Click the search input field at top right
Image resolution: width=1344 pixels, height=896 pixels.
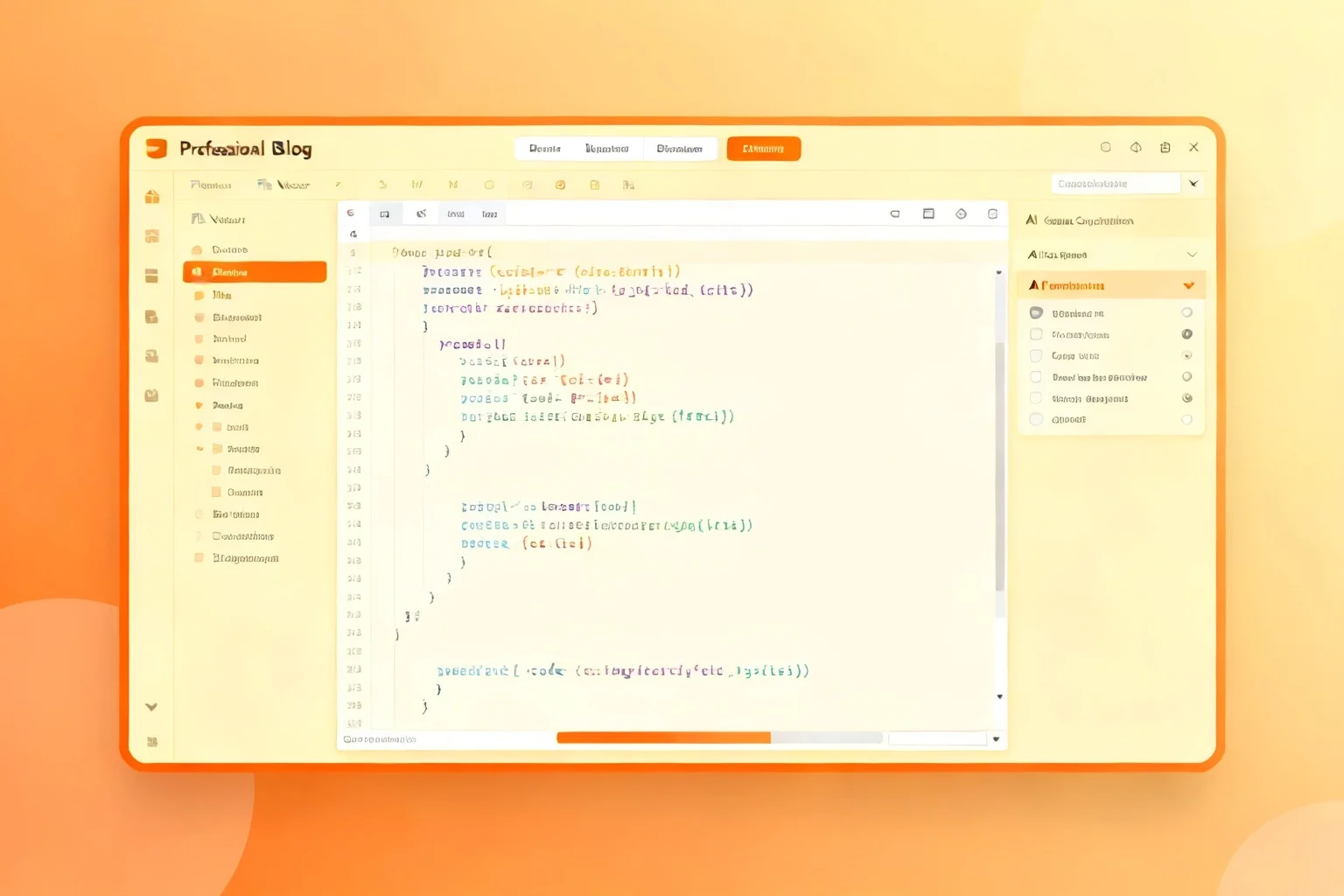(x=1116, y=183)
